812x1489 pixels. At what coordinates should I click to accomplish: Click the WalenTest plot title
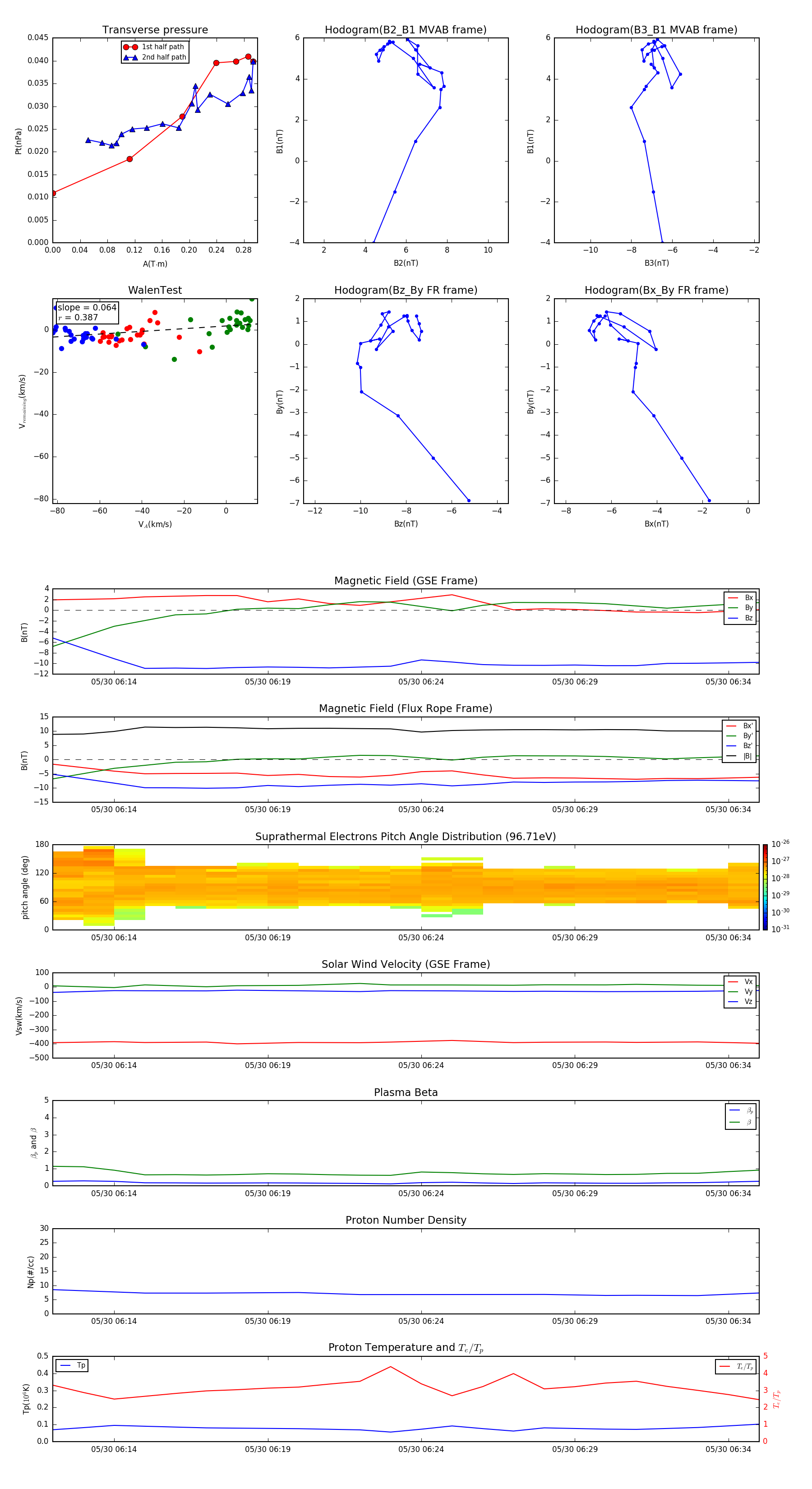pos(155,290)
